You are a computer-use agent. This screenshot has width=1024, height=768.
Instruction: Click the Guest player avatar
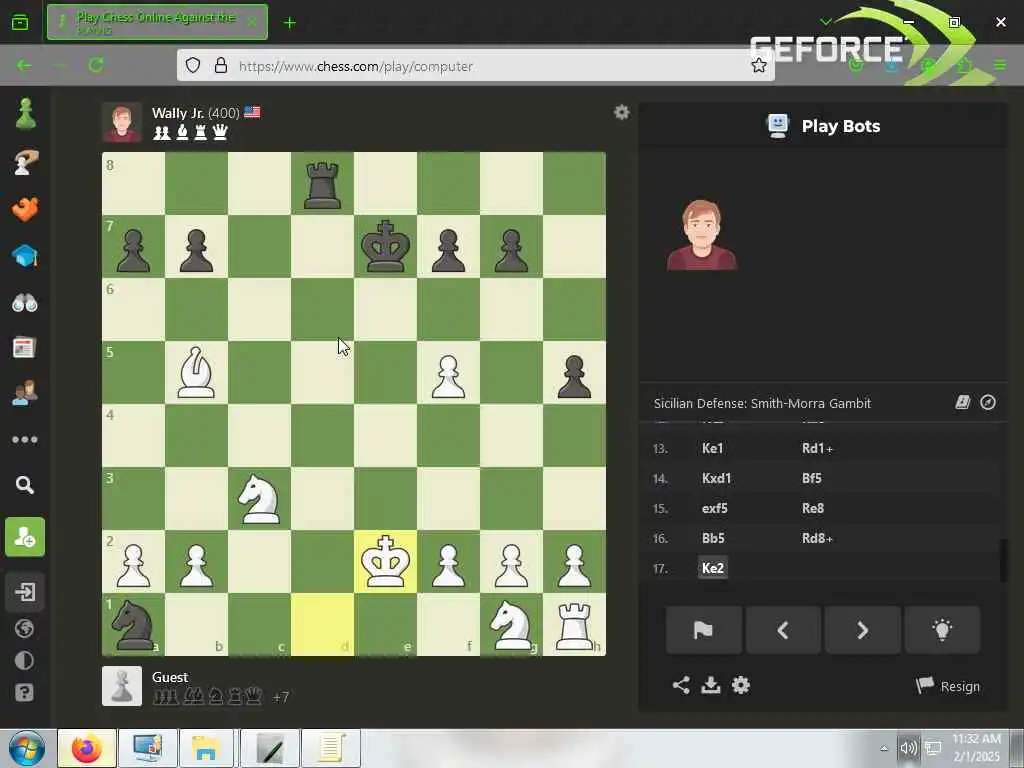point(121,686)
